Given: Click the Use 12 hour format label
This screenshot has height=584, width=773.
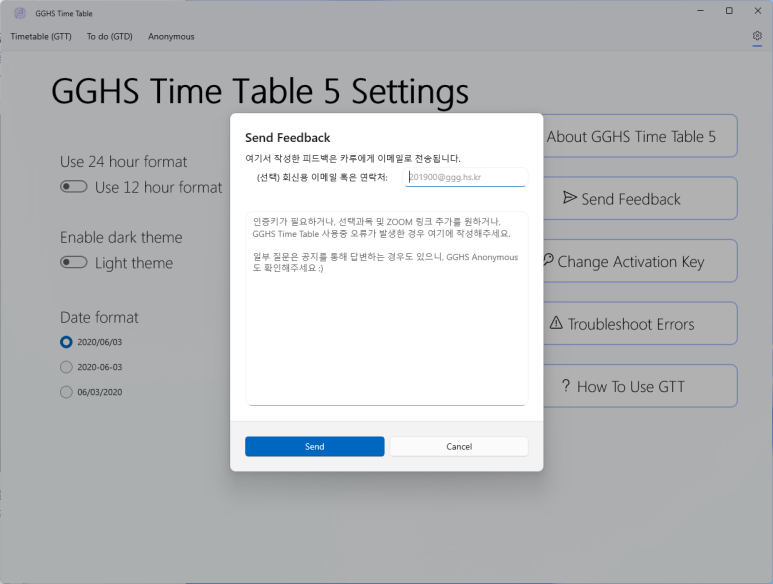Looking at the screenshot, I should (158, 187).
